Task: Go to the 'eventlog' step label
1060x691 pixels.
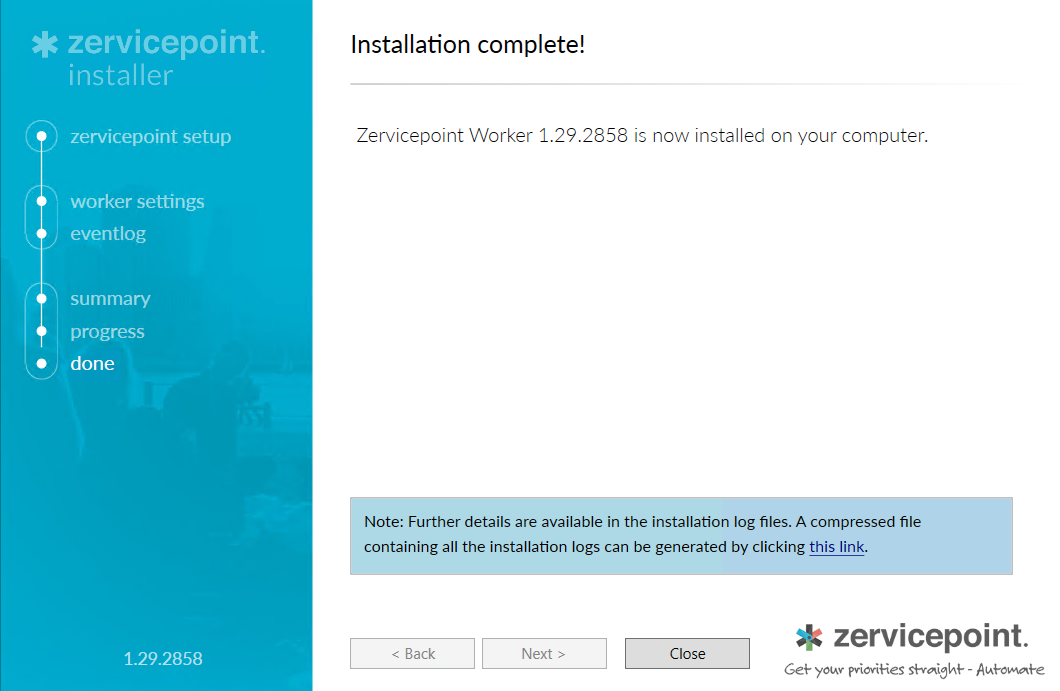Action: click(x=108, y=234)
